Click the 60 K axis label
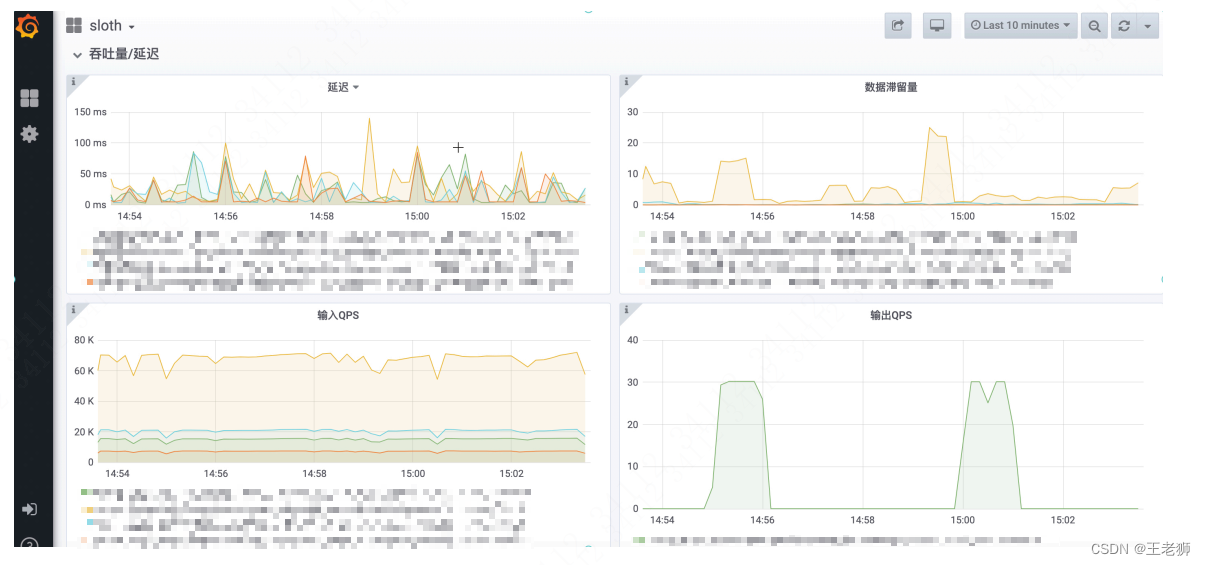Viewport: 1206px width, 565px height. (84, 371)
